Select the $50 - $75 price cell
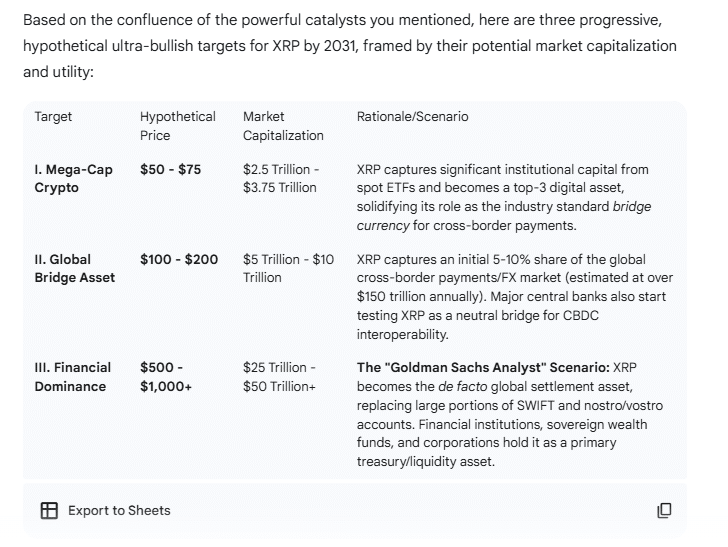The height and width of the screenshot is (547, 728). click(x=170, y=169)
